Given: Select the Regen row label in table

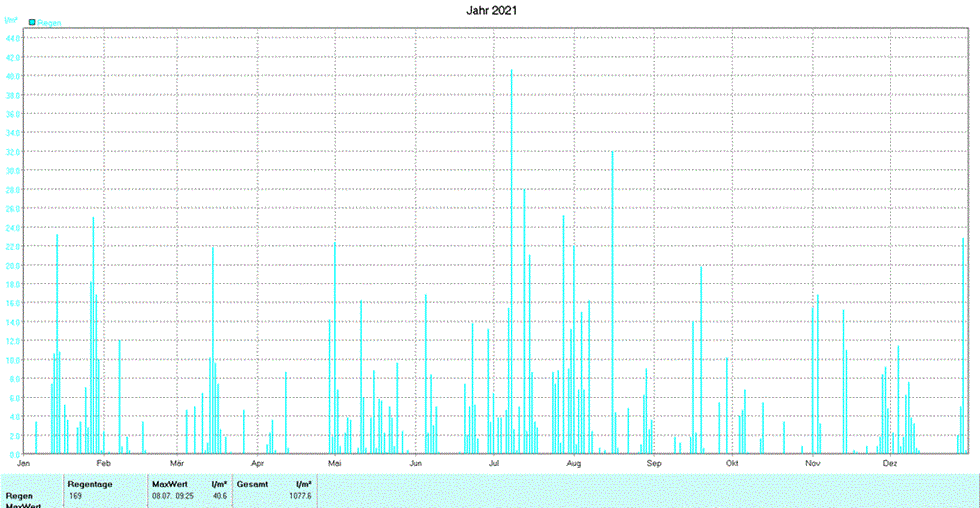Looking at the screenshot, I should point(19,496).
